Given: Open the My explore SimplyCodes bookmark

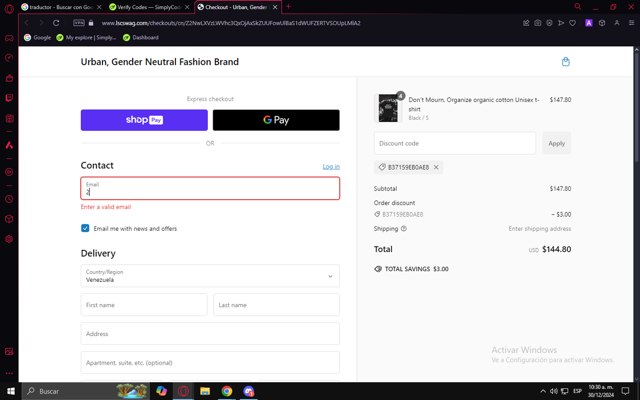Looking at the screenshot, I should 87,38.
